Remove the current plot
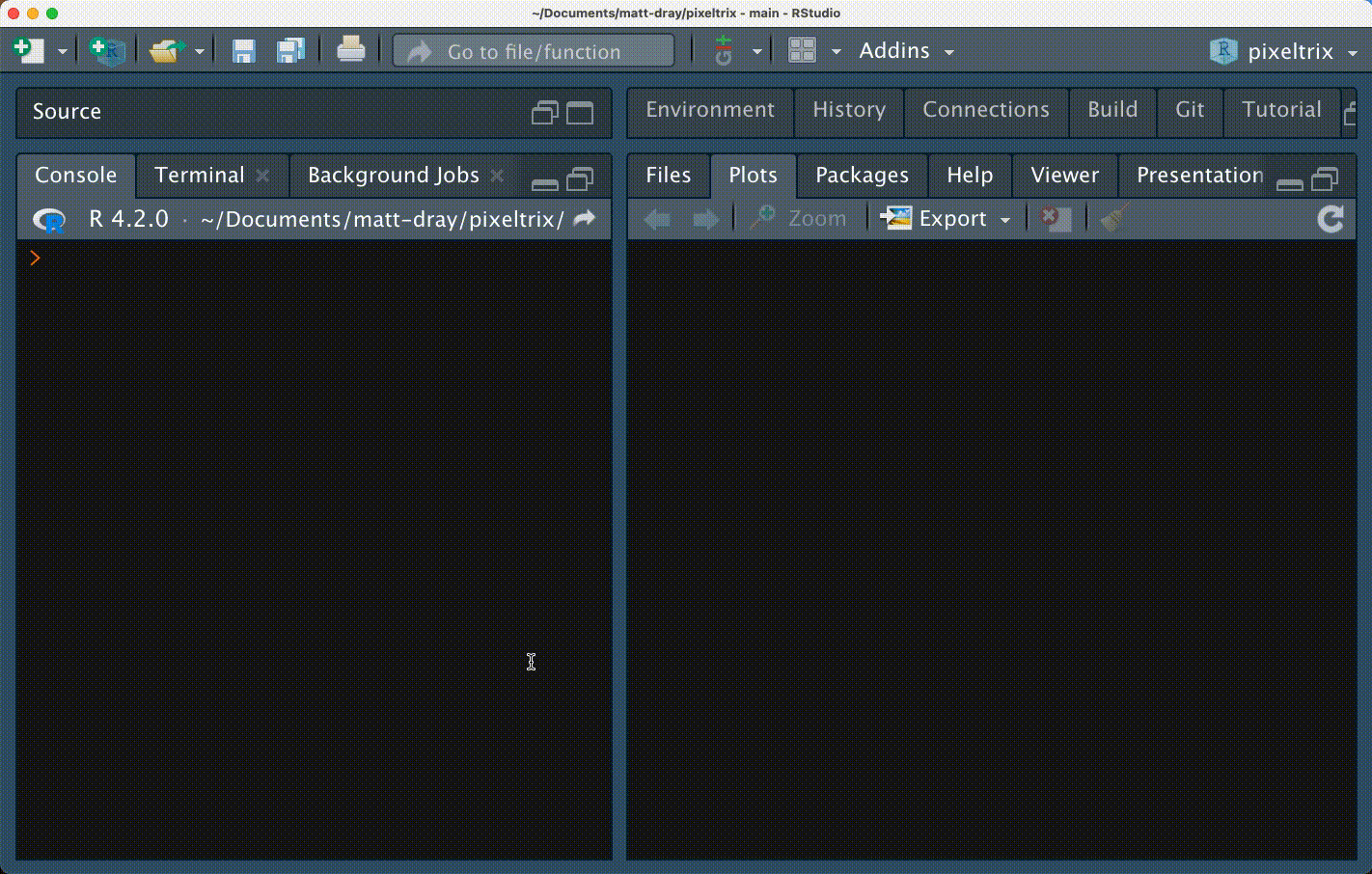 (1056, 218)
